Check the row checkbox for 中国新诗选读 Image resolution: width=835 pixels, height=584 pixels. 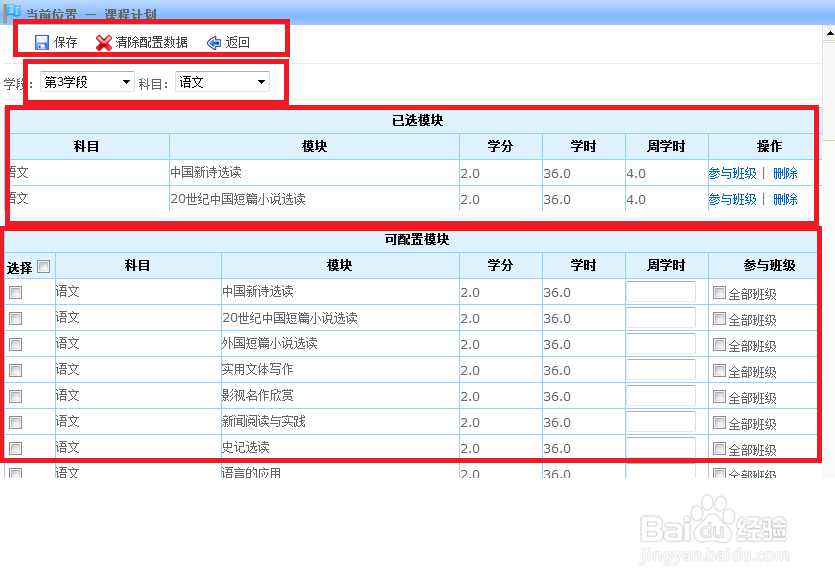[16, 291]
